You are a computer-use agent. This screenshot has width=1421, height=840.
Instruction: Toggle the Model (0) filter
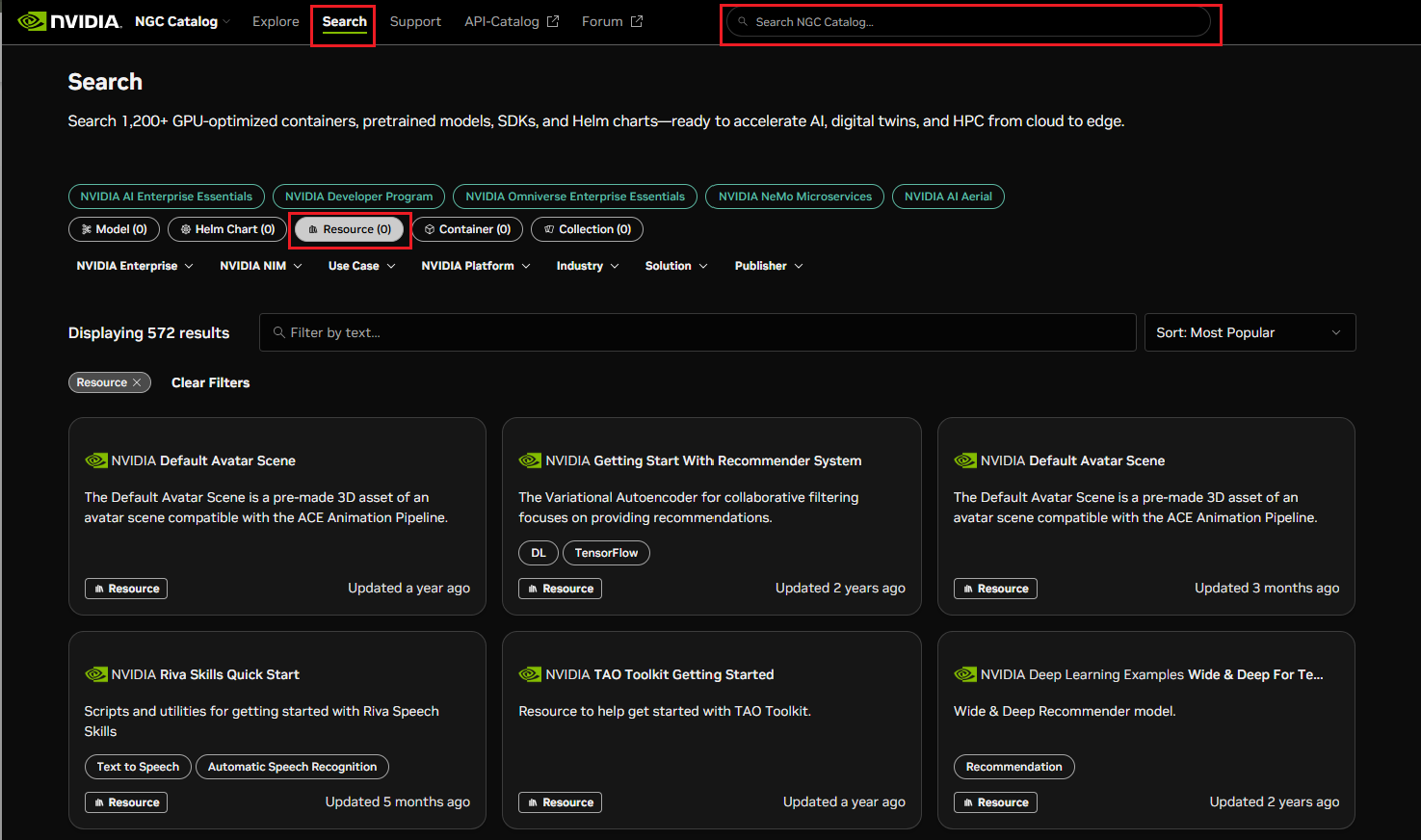point(115,229)
